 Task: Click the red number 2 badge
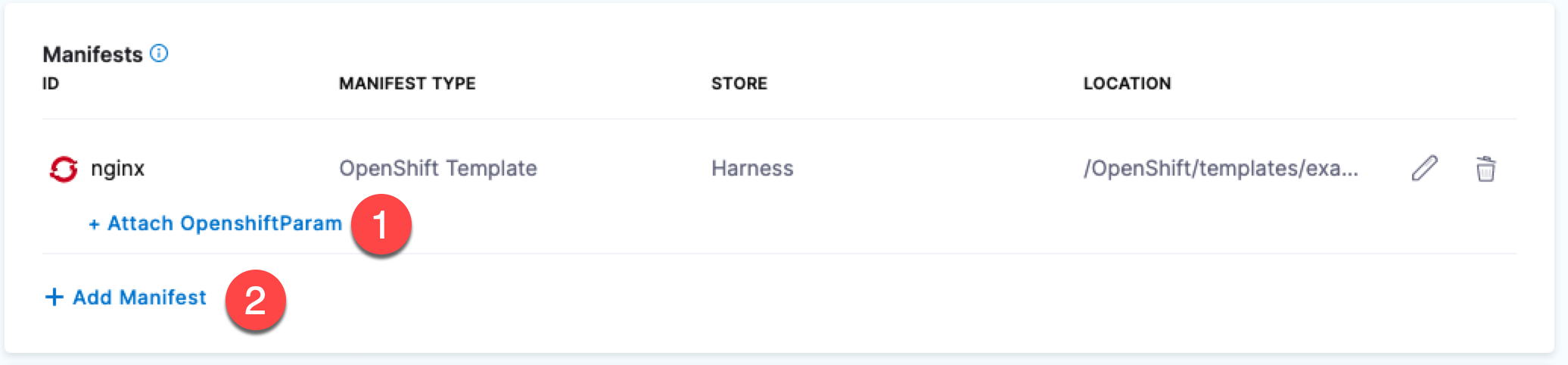tap(255, 301)
